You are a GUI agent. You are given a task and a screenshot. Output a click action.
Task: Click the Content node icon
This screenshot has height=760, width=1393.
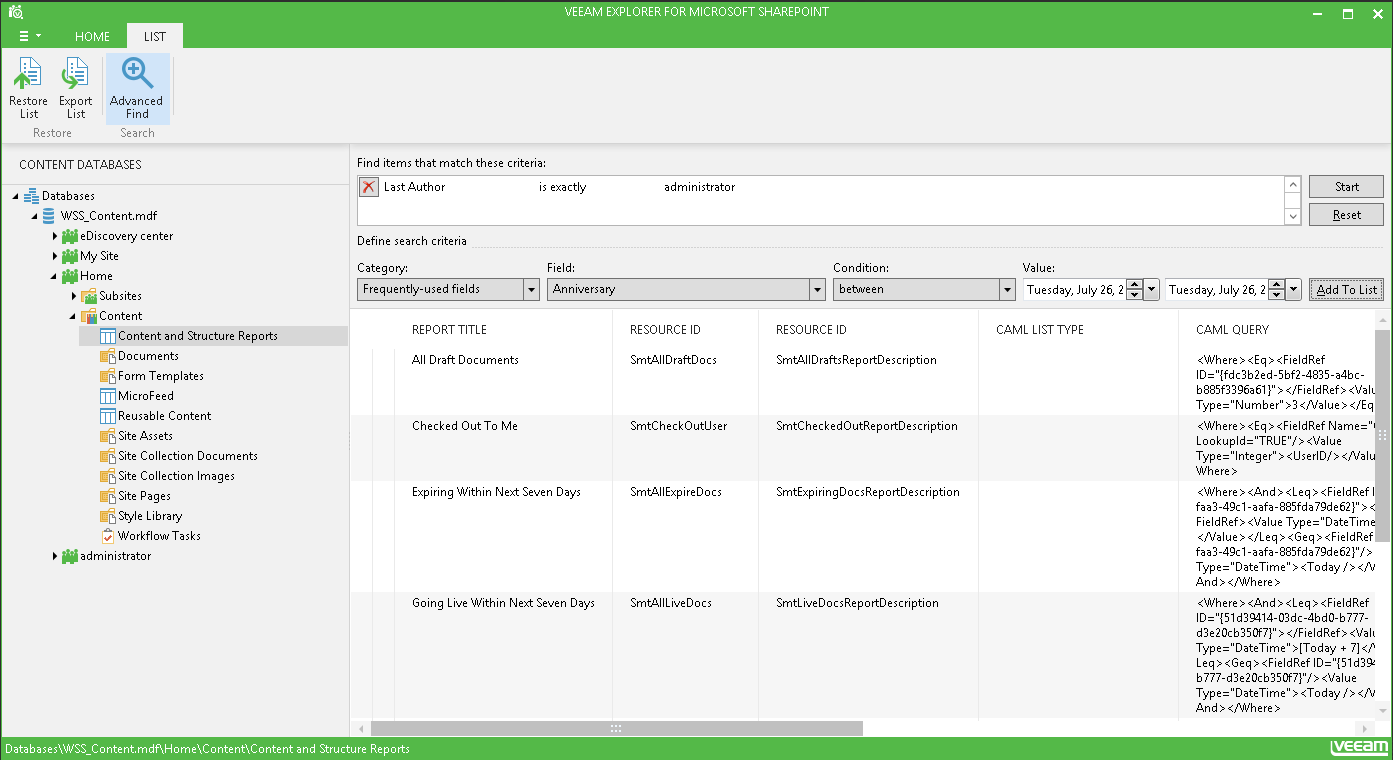pyautogui.click(x=89, y=316)
